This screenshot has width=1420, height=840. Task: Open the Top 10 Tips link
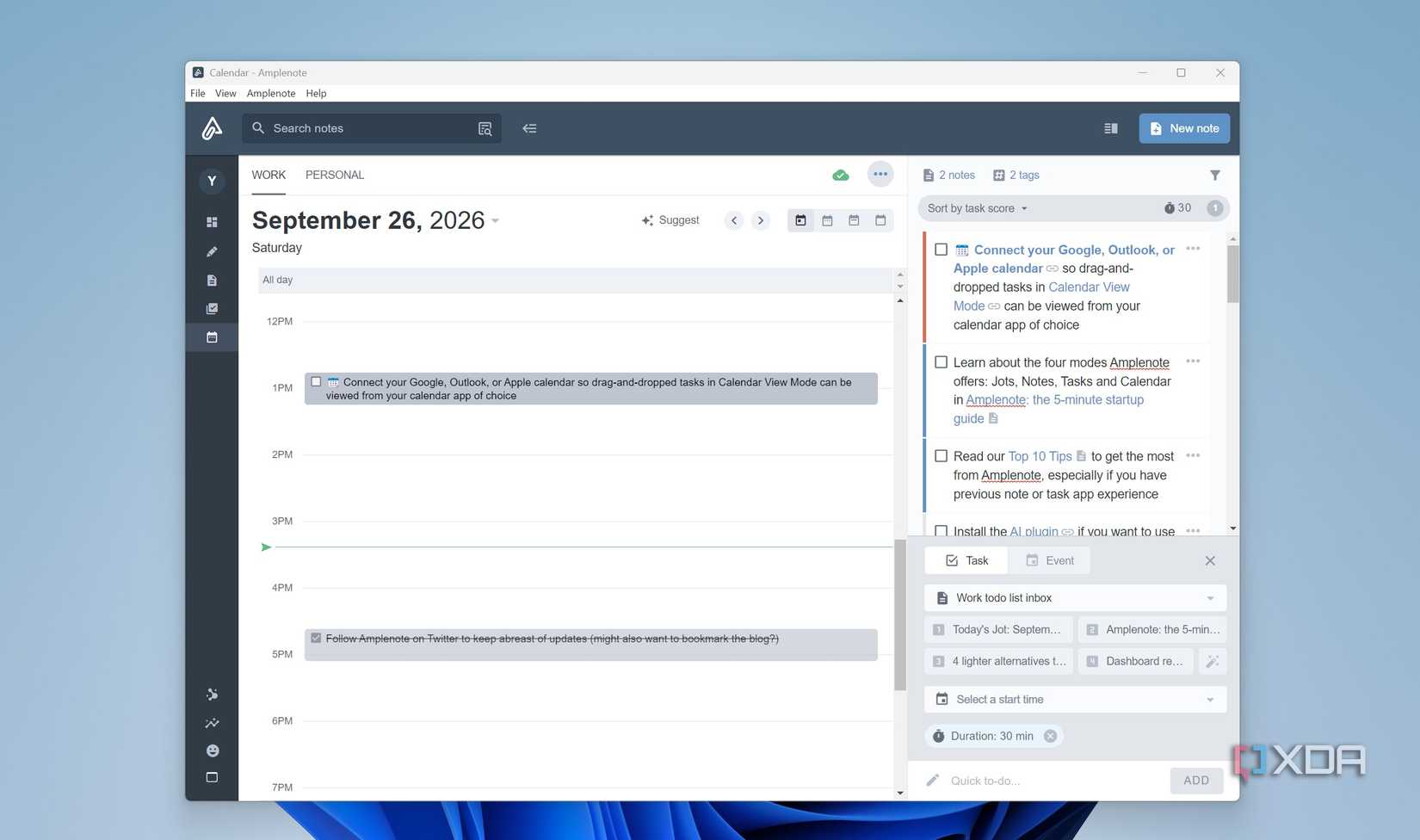1040,456
